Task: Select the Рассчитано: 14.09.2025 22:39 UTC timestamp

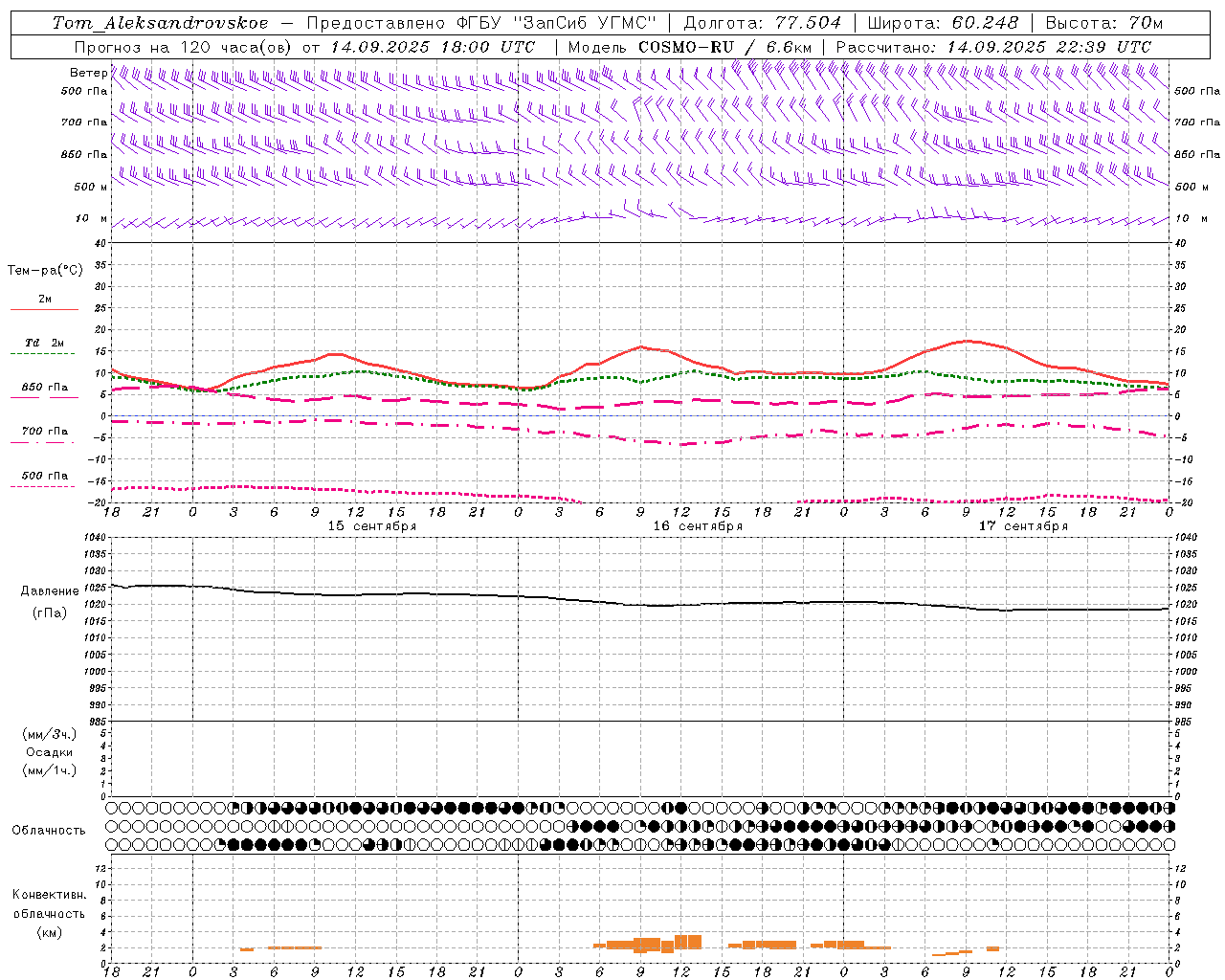Action: click(993, 47)
